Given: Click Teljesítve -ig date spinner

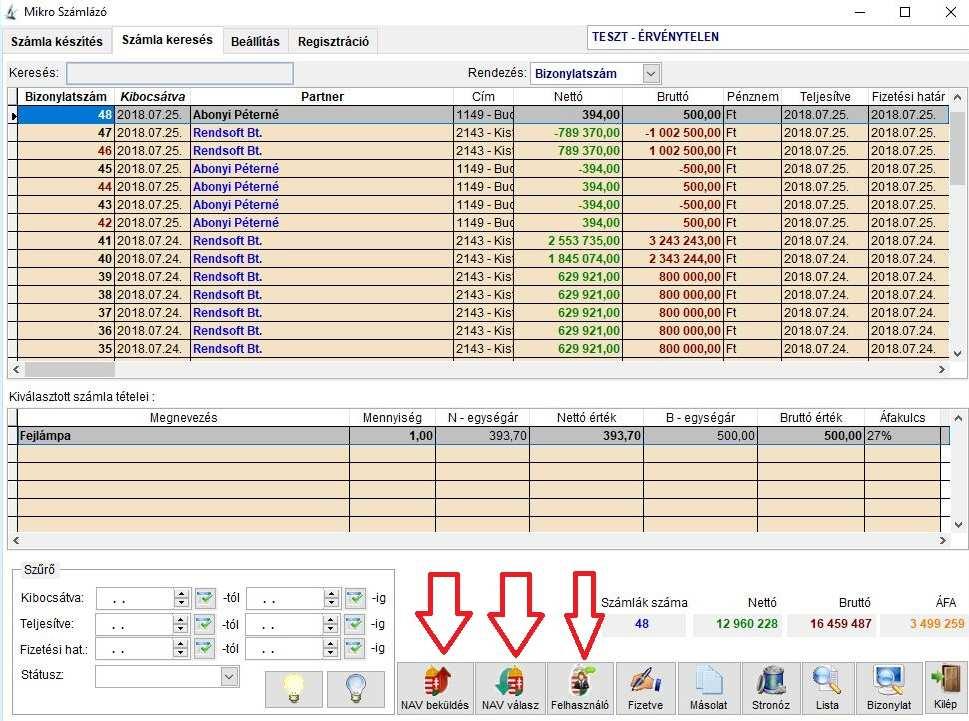Looking at the screenshot, I should coord(332,623).
